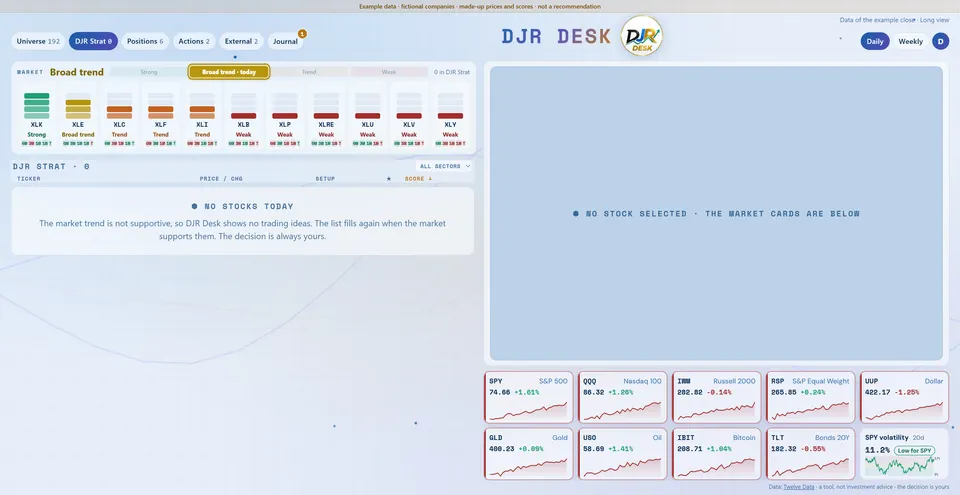
Task: Open the SPY S&P 500 market card
Action: click(528, 397)
